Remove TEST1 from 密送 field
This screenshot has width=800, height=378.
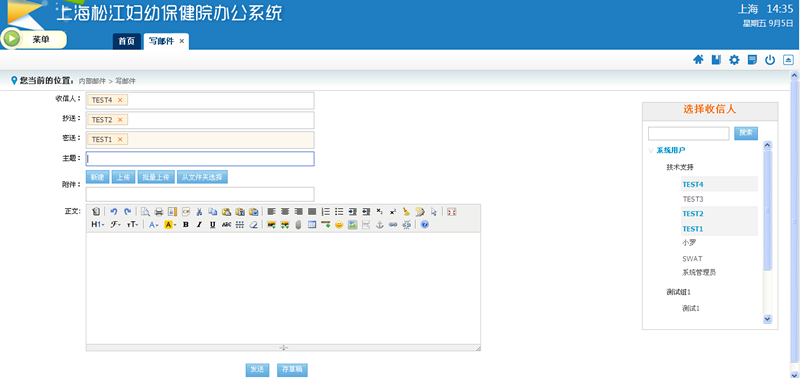[x=120, y=139]
